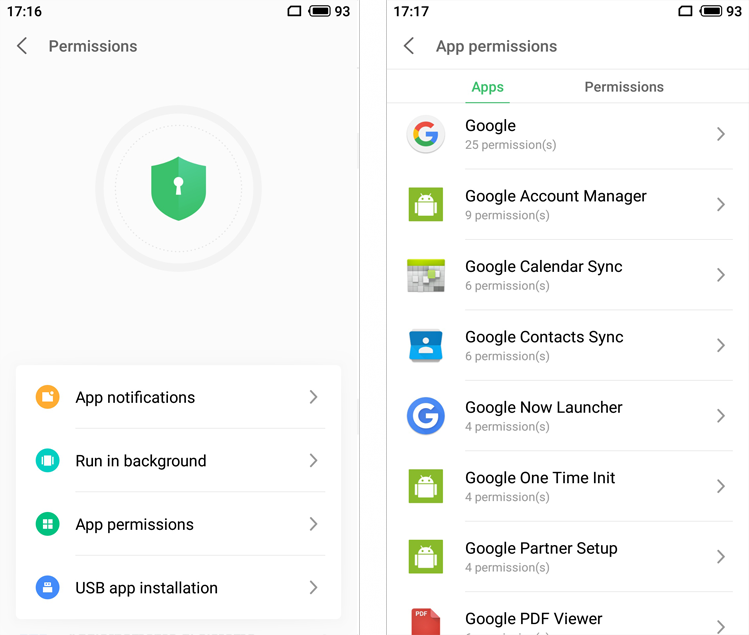The height and width of the screenshot is (635, 749).
Task: Tap '9 permission(s)' under Account Manager
Action: click(x=507, y=215)
